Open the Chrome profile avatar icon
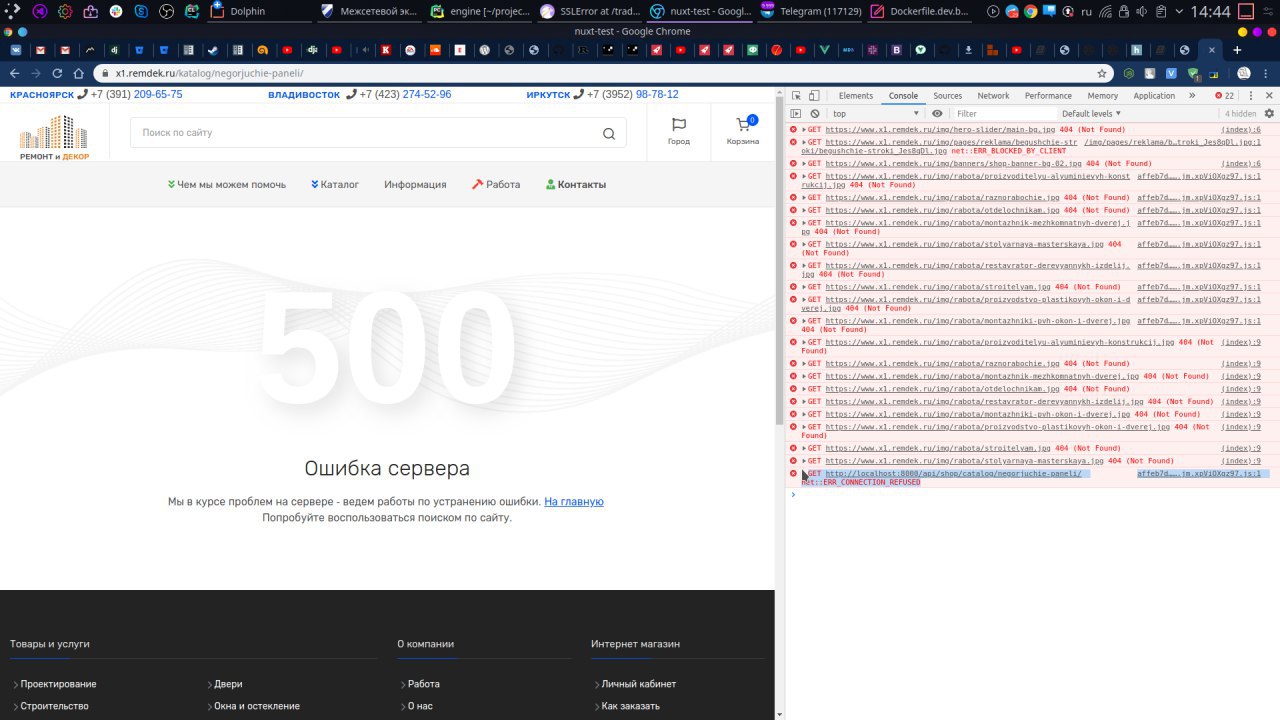The height and width of the screenshot is (720, 1280). (x=1243, y=73)
